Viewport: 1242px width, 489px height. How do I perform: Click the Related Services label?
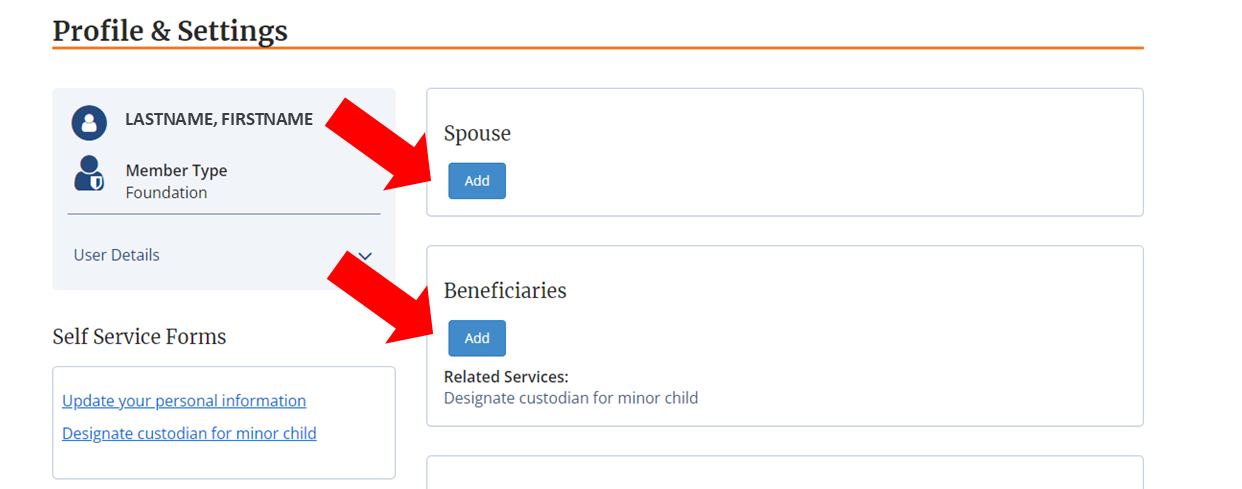506,377
